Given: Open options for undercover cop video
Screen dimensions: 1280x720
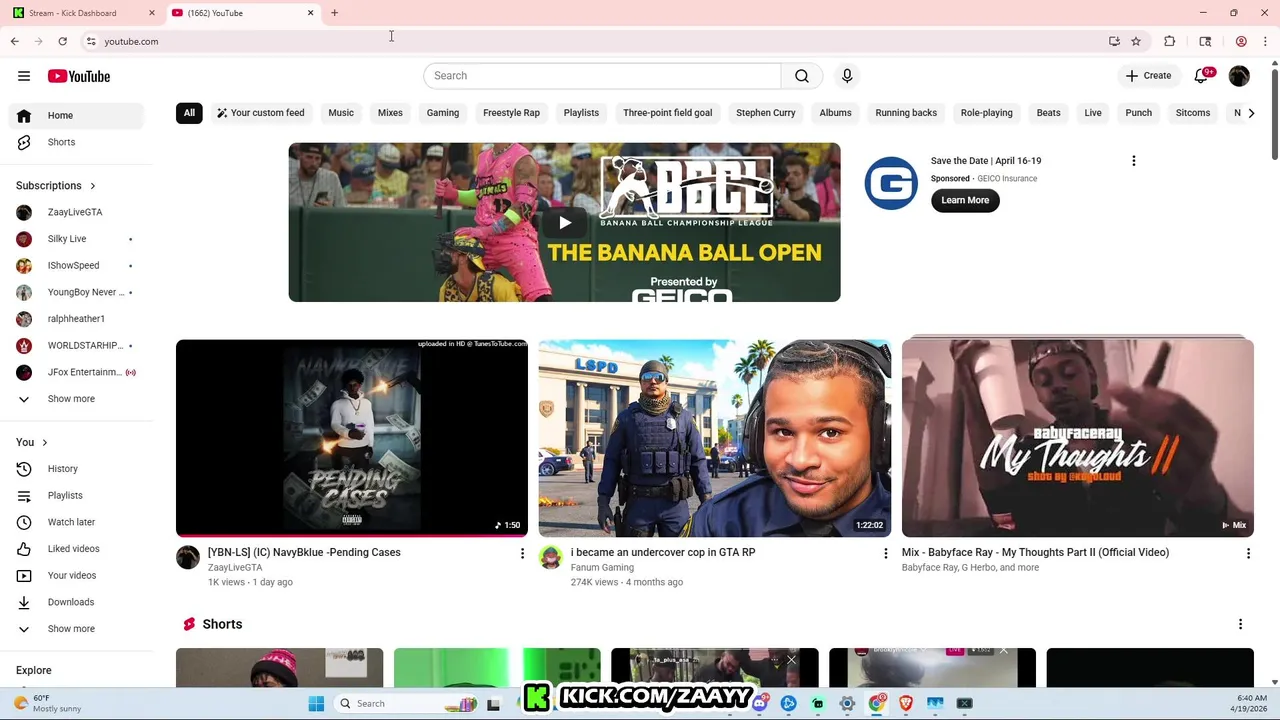Looking at the screenshot, I should click(885, 553).
